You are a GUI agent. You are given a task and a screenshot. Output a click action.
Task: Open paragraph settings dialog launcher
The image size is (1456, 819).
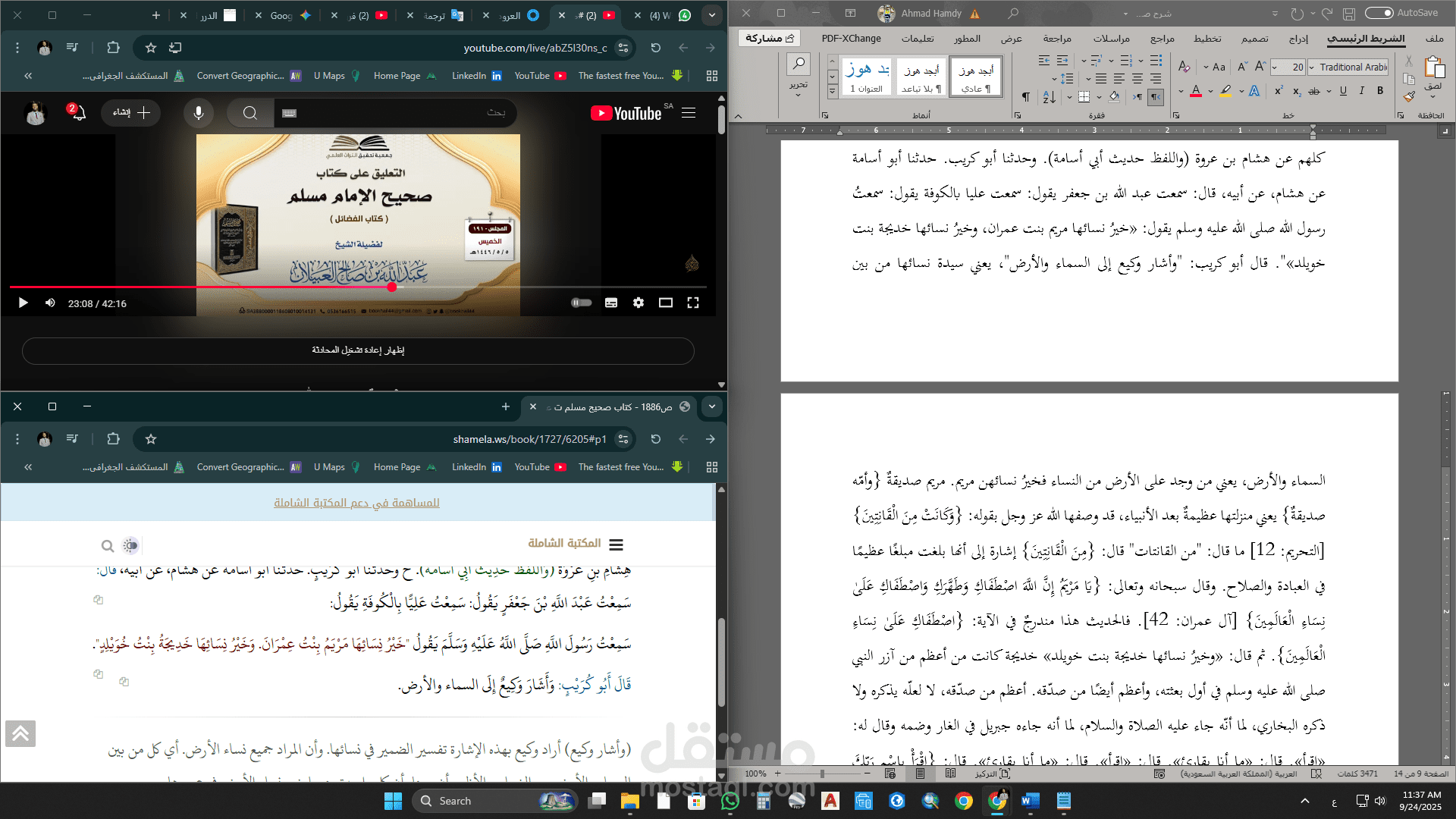coord(1017,115)
